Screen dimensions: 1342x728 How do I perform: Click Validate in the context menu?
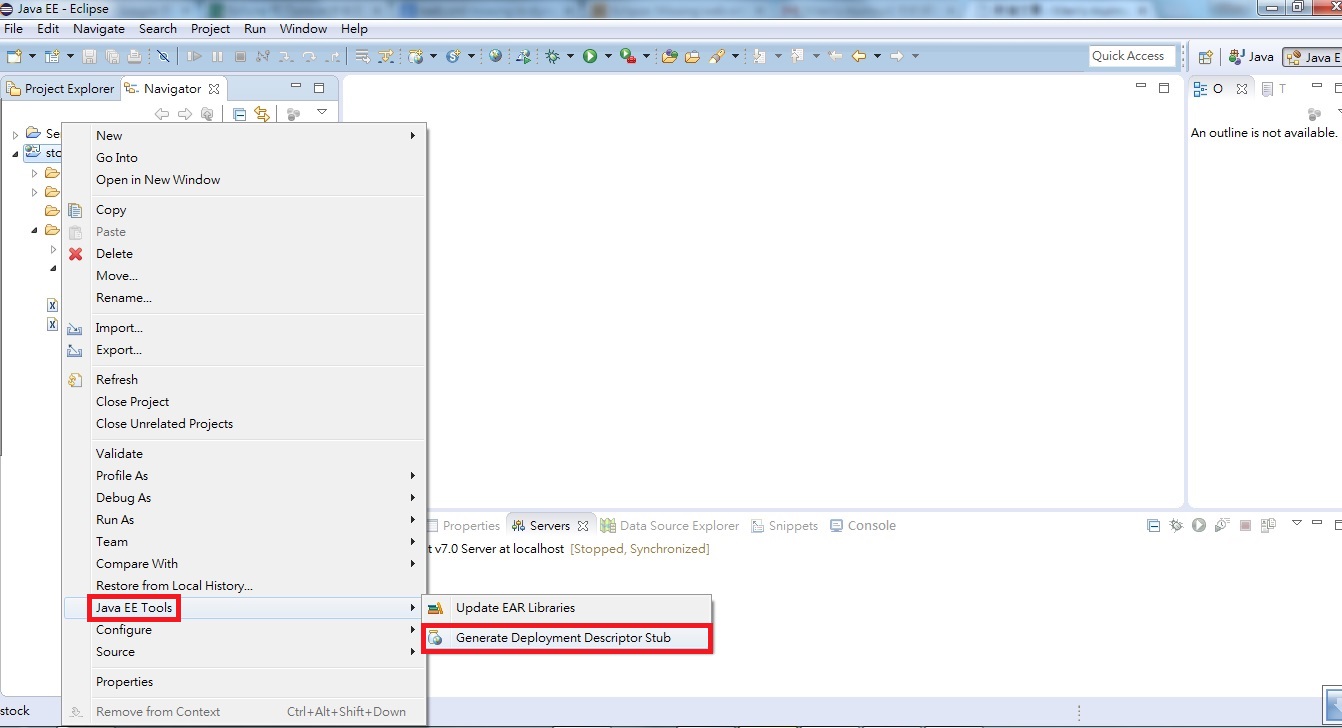click(x=245, y=454)
